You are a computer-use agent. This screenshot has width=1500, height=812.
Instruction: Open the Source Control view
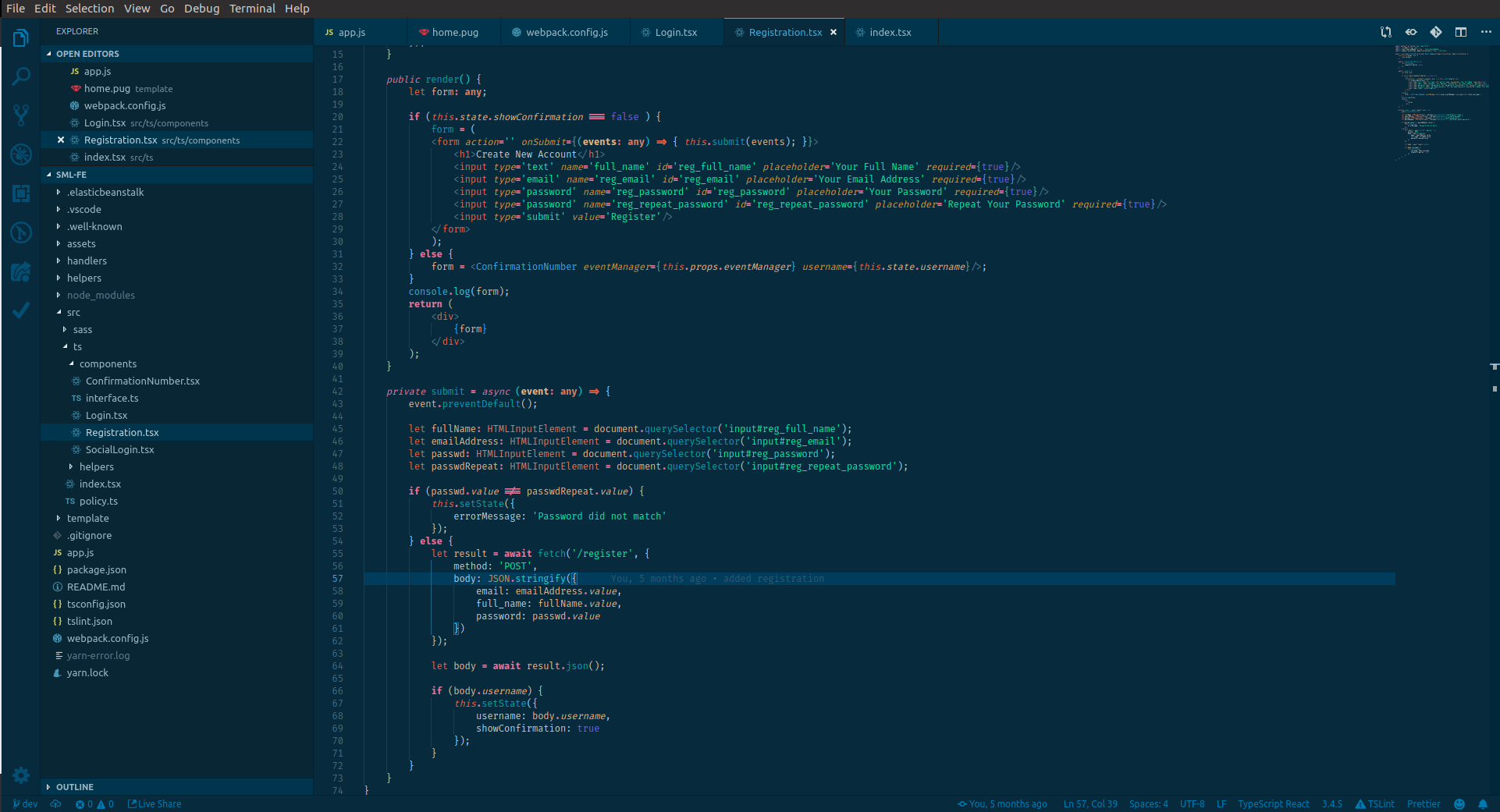click(21, 115)
